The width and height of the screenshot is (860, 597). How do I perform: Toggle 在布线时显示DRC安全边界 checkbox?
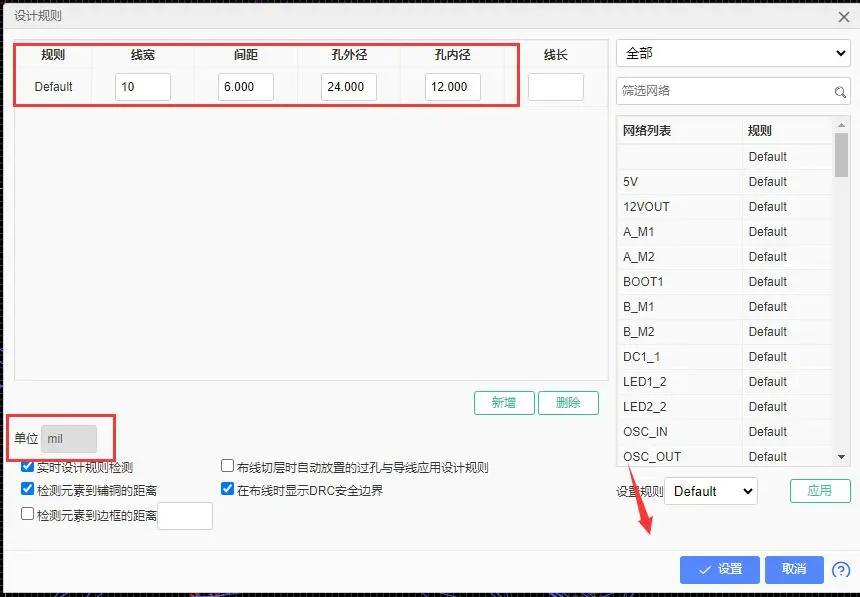coord(228,490)
